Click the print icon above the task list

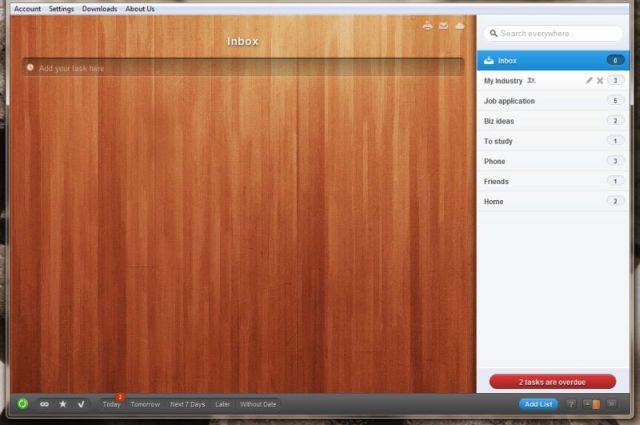tap(427, 26)
